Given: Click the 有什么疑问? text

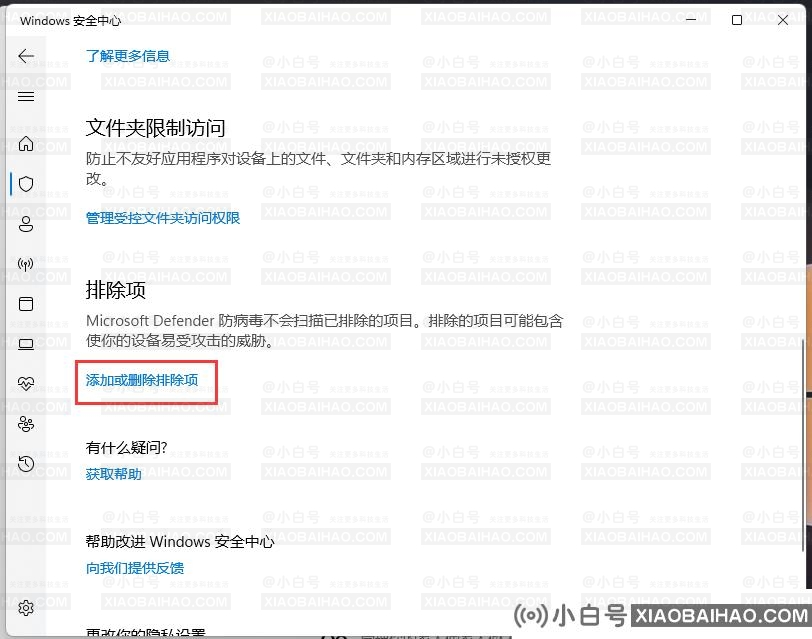Looking at the screenshot, I should coord(127,447).
